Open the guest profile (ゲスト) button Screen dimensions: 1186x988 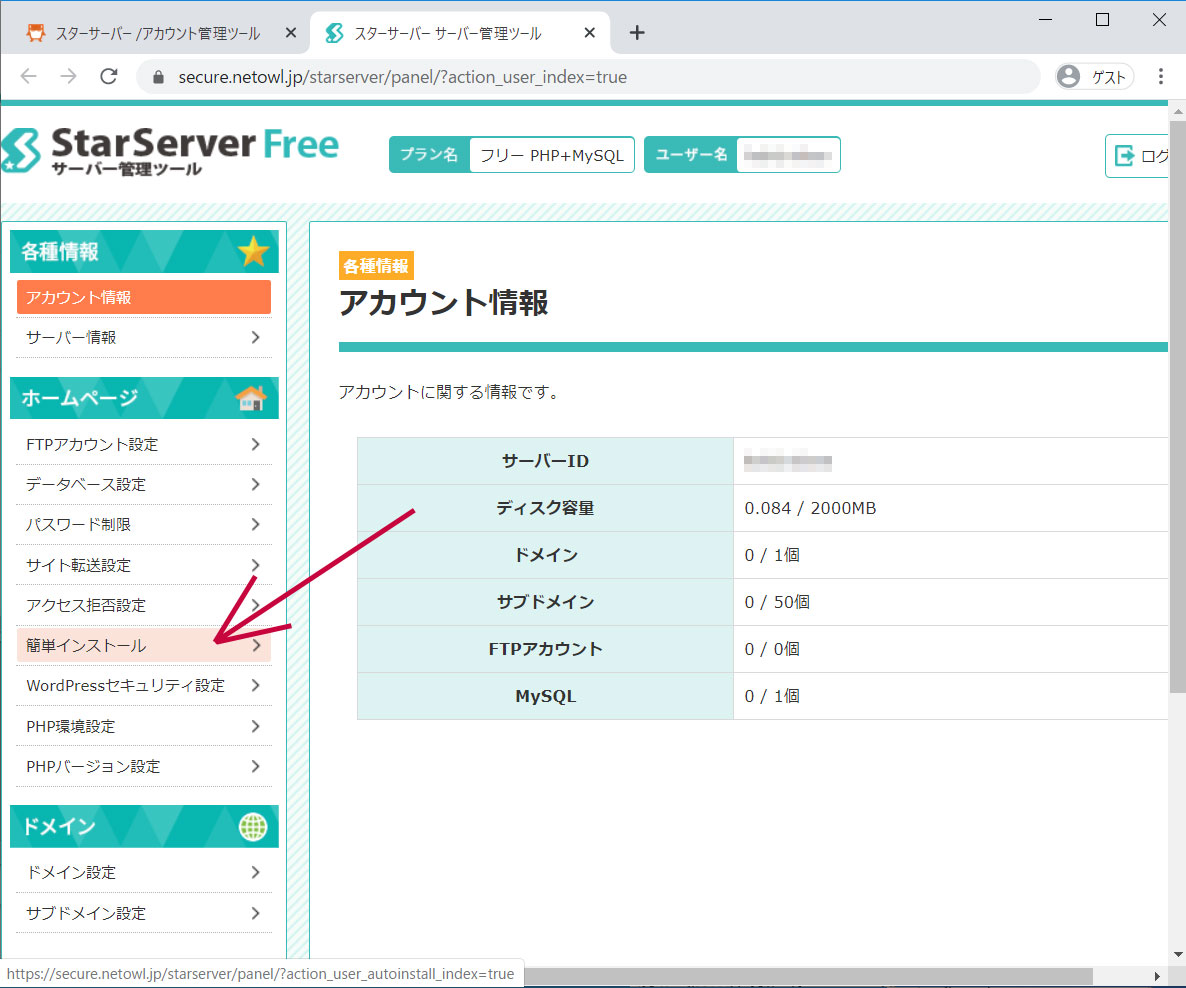coord(1094,76)
